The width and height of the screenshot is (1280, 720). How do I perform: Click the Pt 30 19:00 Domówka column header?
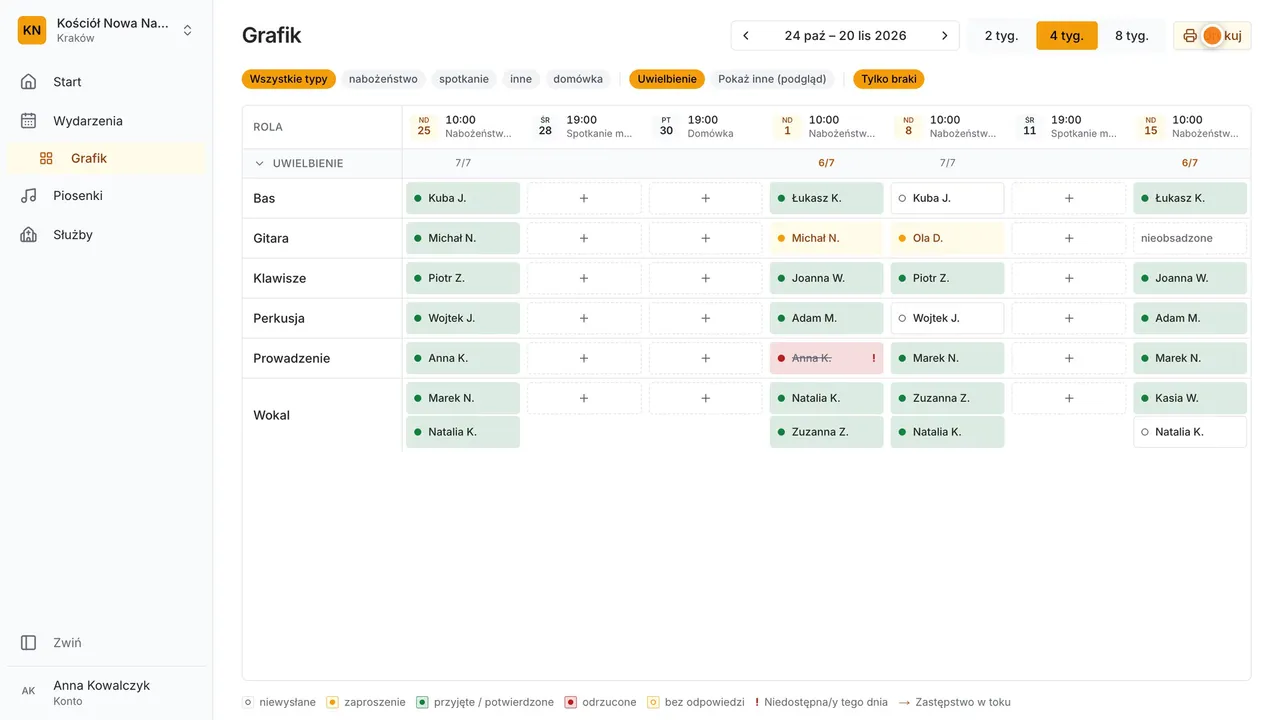(705, 127)
